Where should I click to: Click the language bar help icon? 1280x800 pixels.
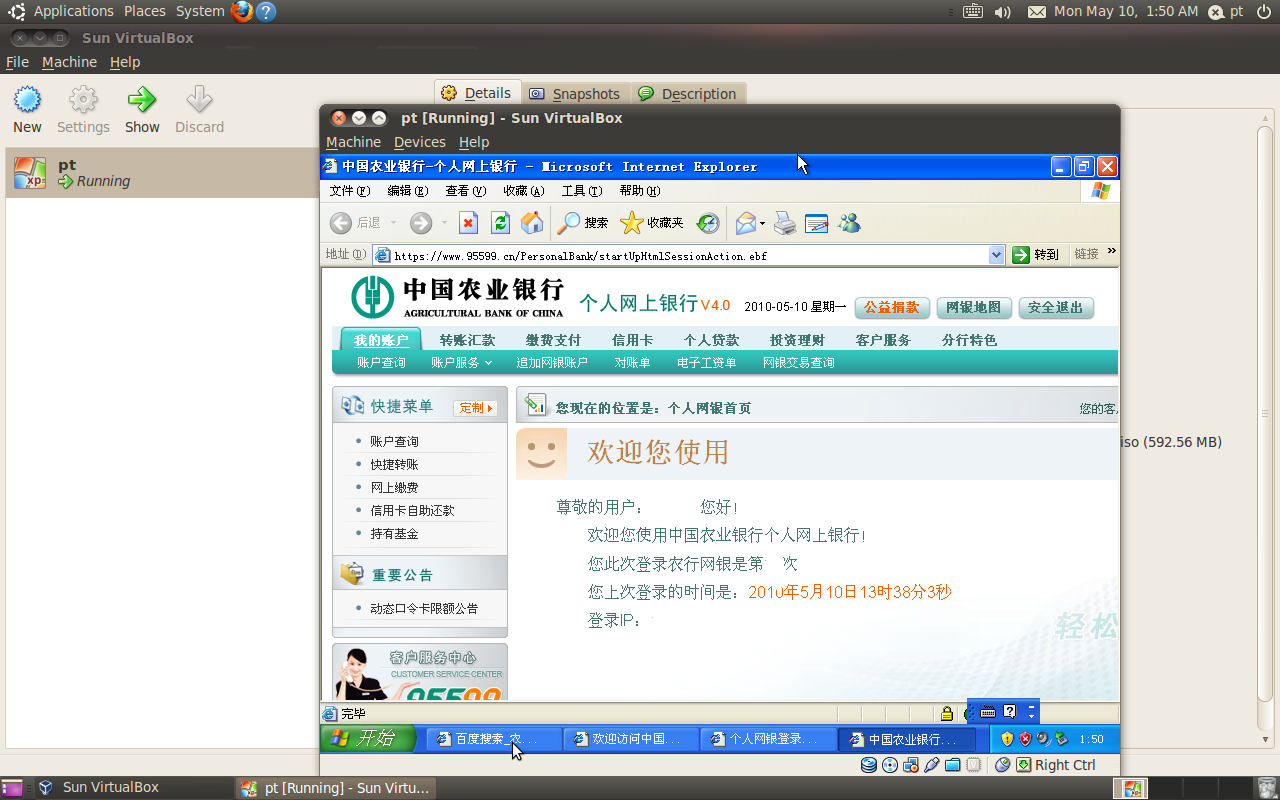point(1010,712)
